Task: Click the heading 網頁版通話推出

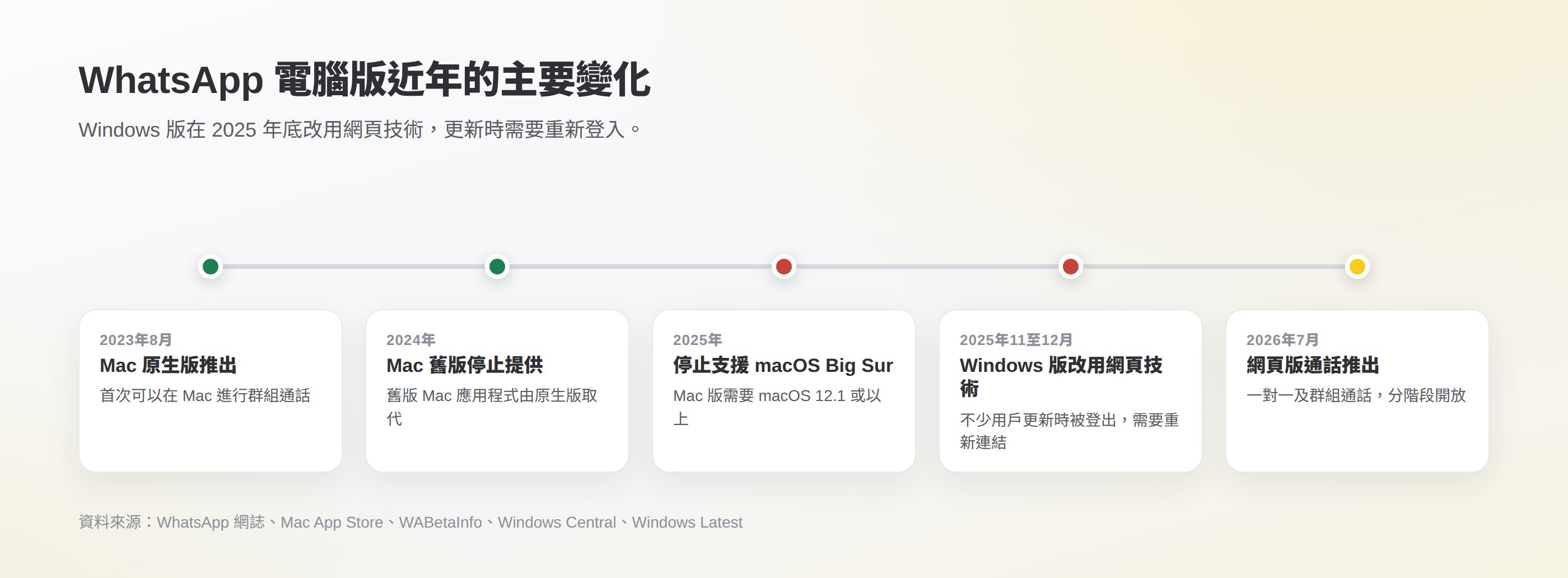Action: [x=1312, y=365]
